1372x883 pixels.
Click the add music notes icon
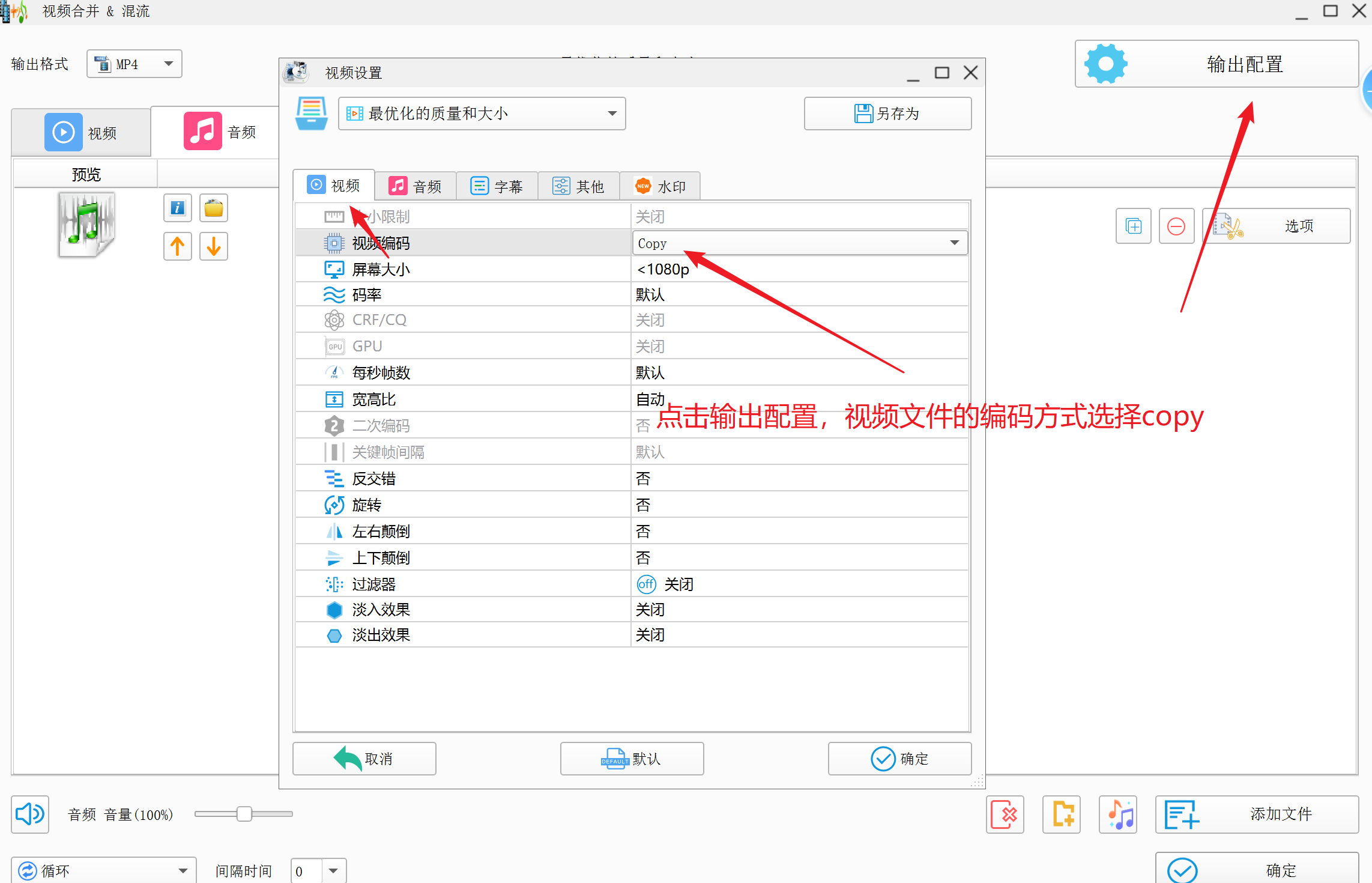pyautogui.click(x=1119, y=815)
